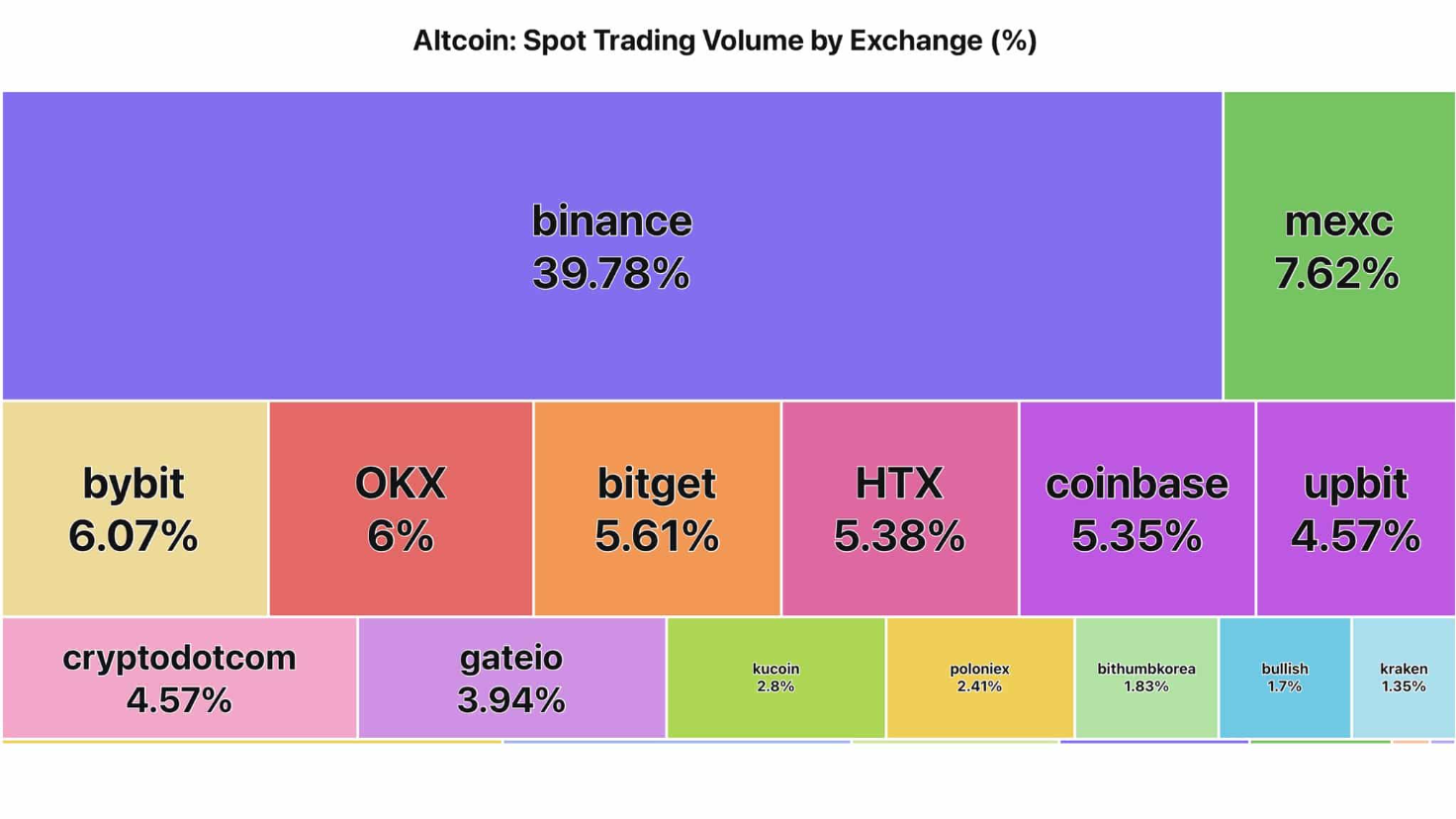
Task: Select the bullish 1.7% block
Action: pyautogui.click(x=1285, y=678)
